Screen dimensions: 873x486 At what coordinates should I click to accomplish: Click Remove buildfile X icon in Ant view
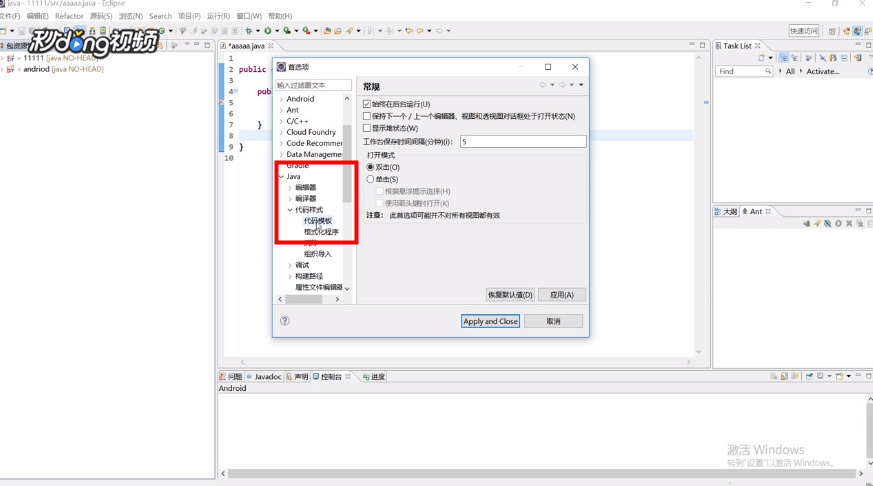tap(849, 223)
